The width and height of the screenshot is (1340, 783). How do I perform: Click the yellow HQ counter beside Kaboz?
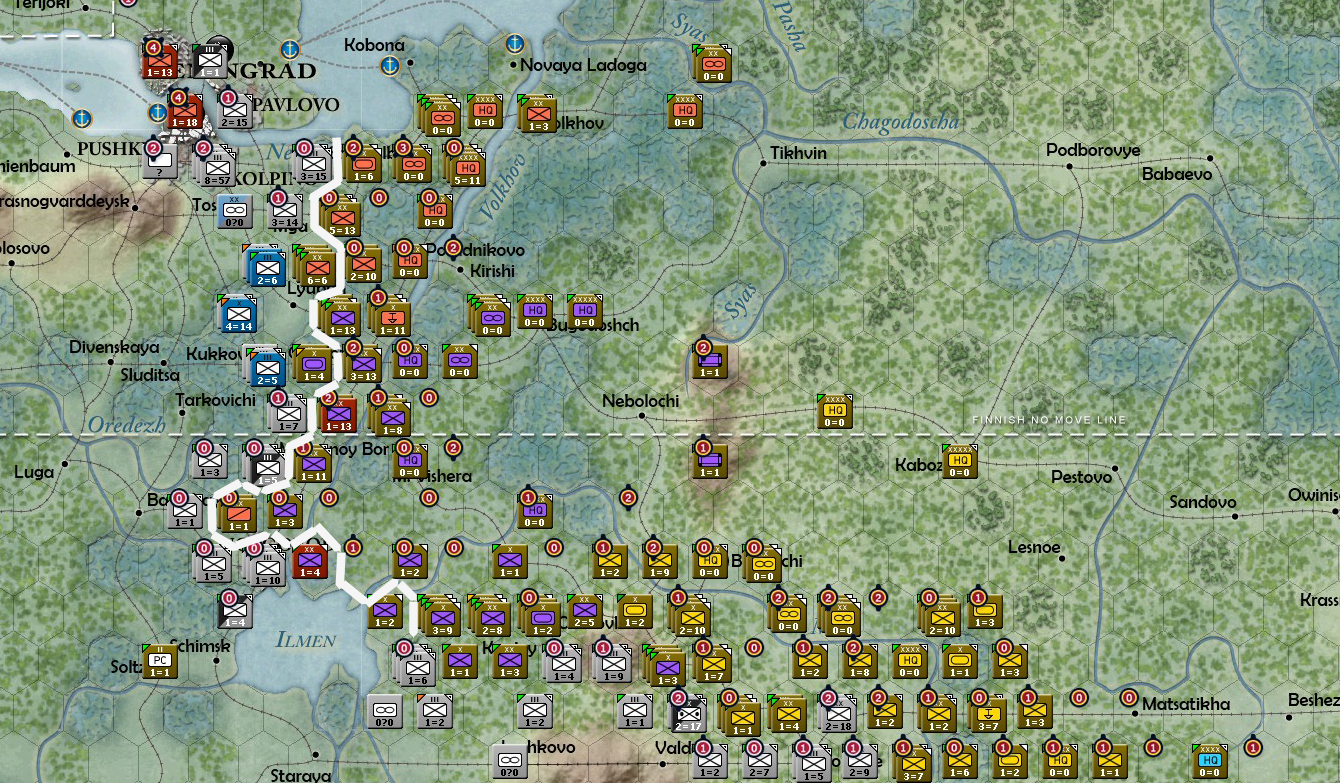click(x=961, y=462)
